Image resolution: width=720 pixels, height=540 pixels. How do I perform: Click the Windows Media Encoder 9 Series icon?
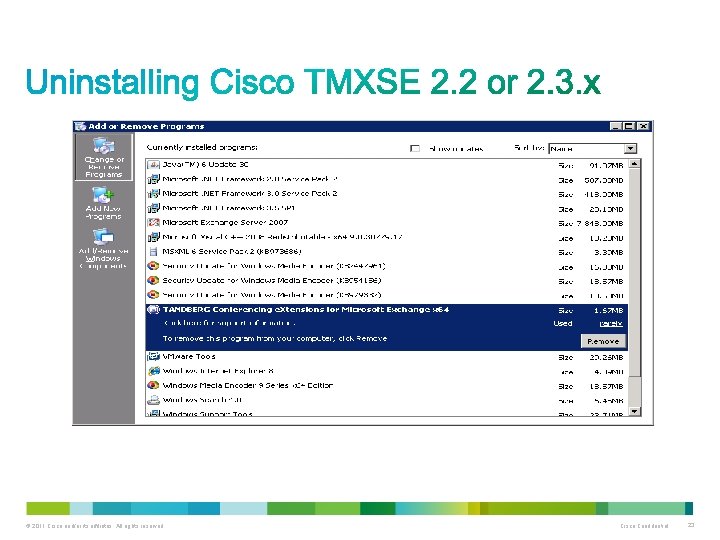153,385
